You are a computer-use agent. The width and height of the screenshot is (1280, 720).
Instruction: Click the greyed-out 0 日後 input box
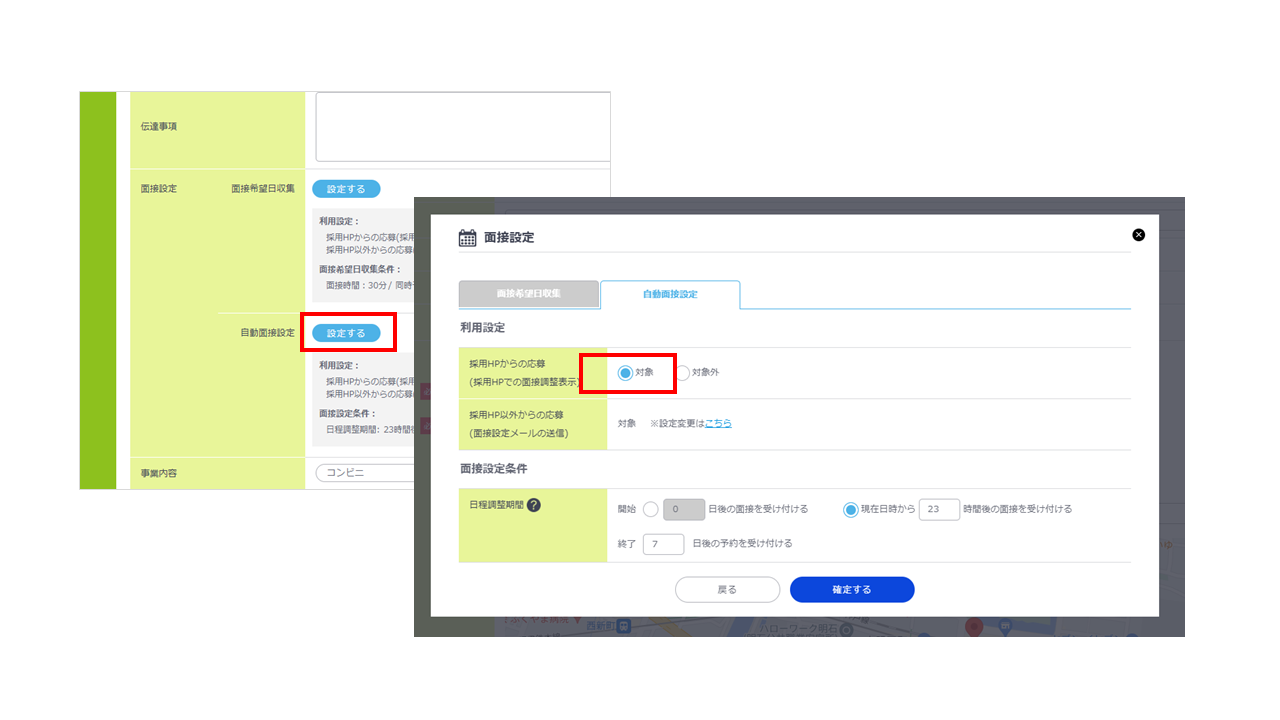684,509
